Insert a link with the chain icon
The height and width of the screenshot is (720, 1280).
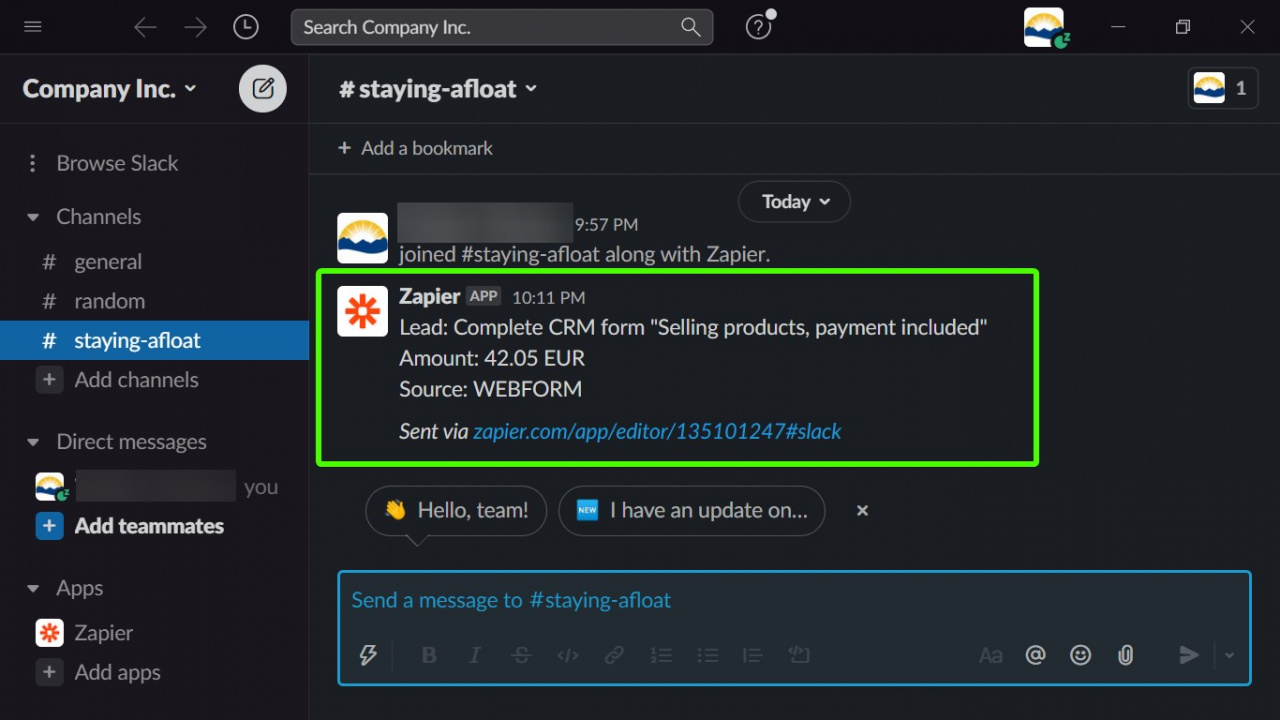pyautogui.click(x=614, y=655)
